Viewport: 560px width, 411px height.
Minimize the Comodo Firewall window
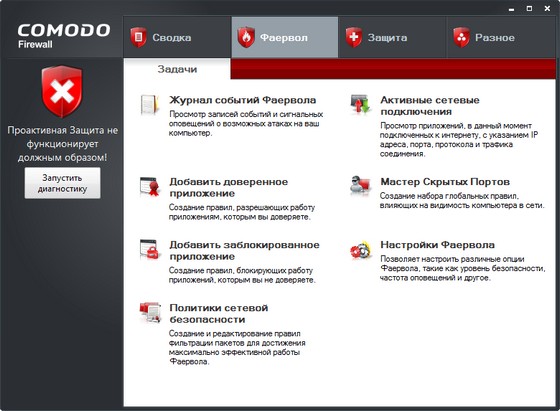[511, 9]
